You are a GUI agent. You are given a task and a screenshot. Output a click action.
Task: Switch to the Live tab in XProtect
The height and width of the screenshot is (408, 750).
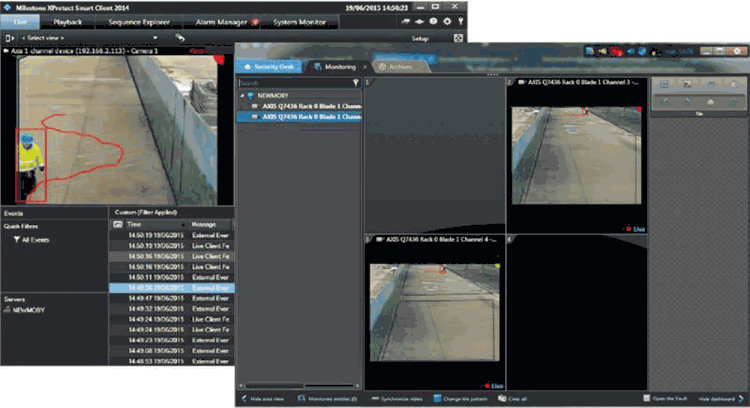20,22
